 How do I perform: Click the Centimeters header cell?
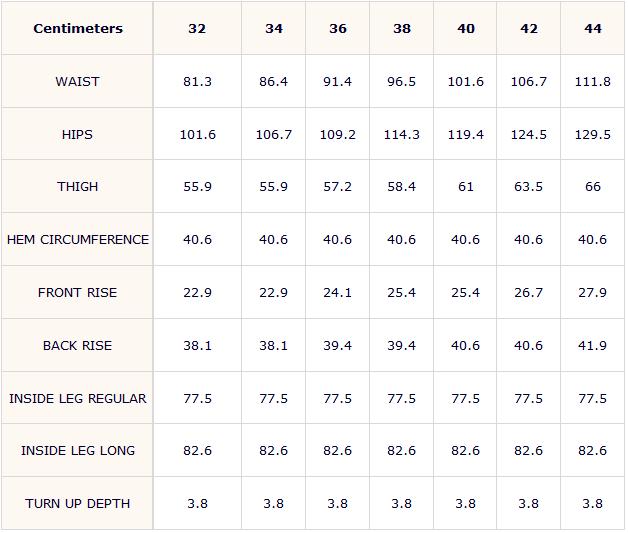point(78,28)
